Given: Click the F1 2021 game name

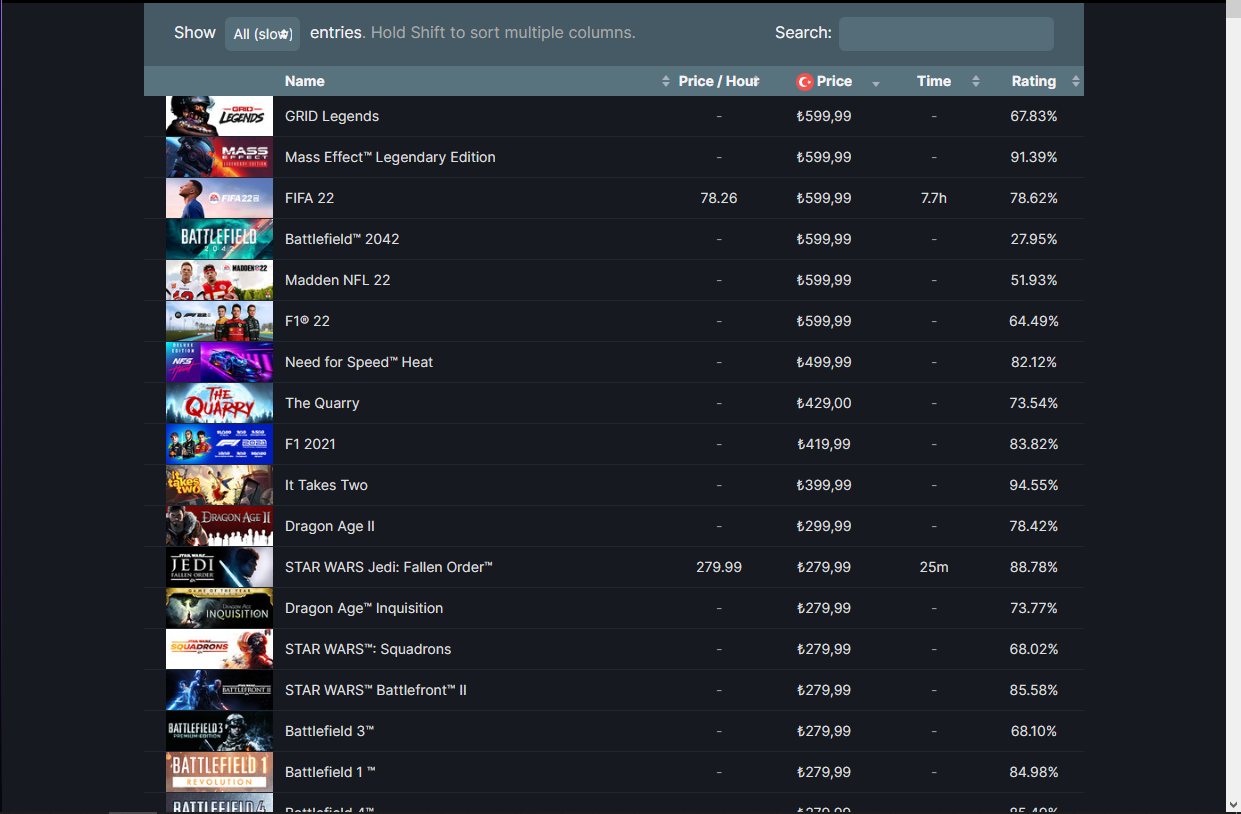Looking at the screenshot, I should pyautogui.click(x=310, y=444).
